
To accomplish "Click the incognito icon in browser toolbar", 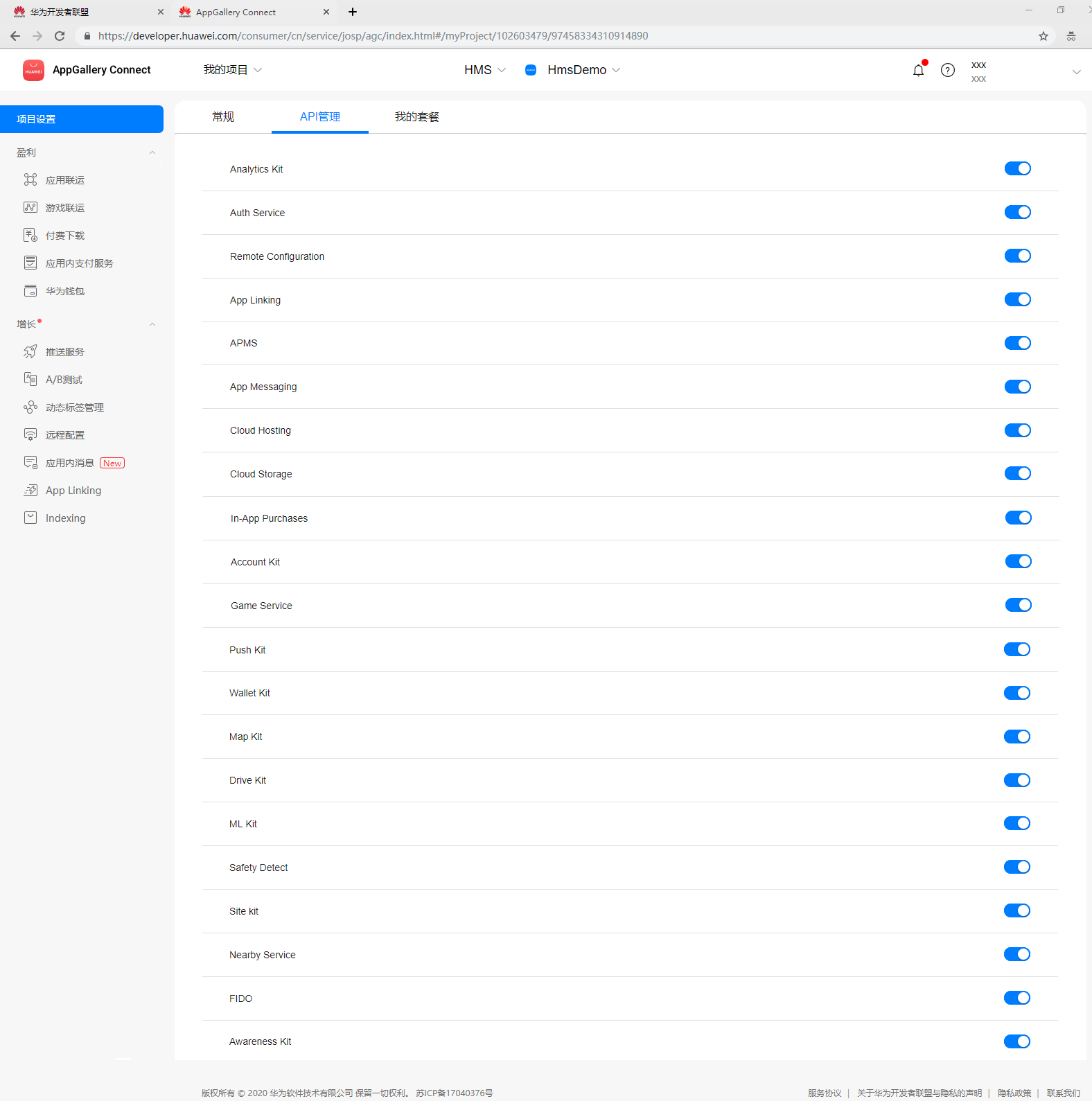I will click(x=1071, y=36).
